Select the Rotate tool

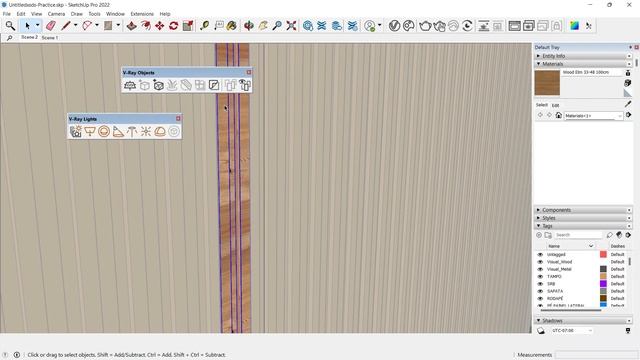click(x=173, y=26)
